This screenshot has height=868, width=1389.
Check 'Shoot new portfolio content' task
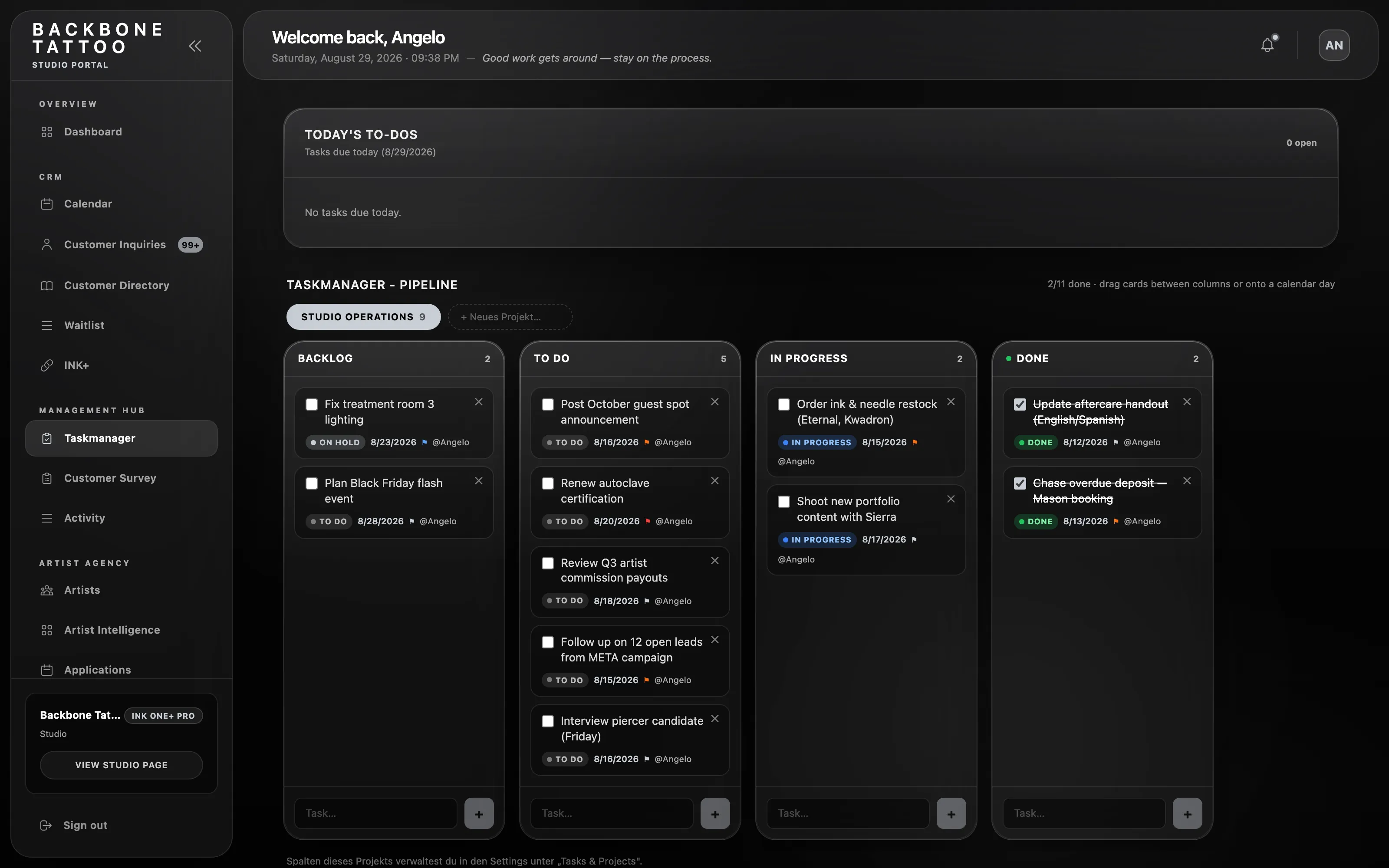783,502
